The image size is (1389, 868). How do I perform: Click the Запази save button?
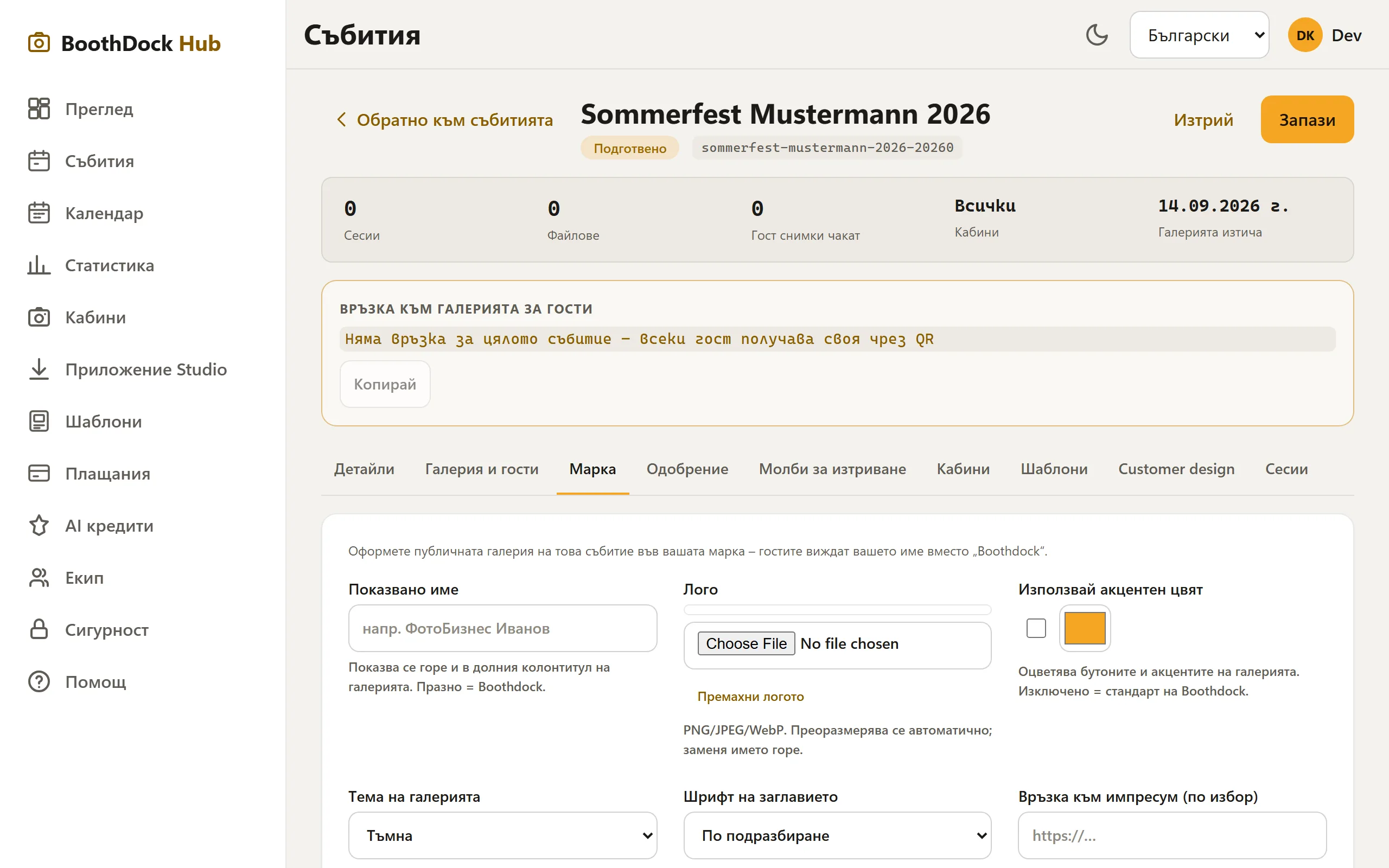point(1307,119)
